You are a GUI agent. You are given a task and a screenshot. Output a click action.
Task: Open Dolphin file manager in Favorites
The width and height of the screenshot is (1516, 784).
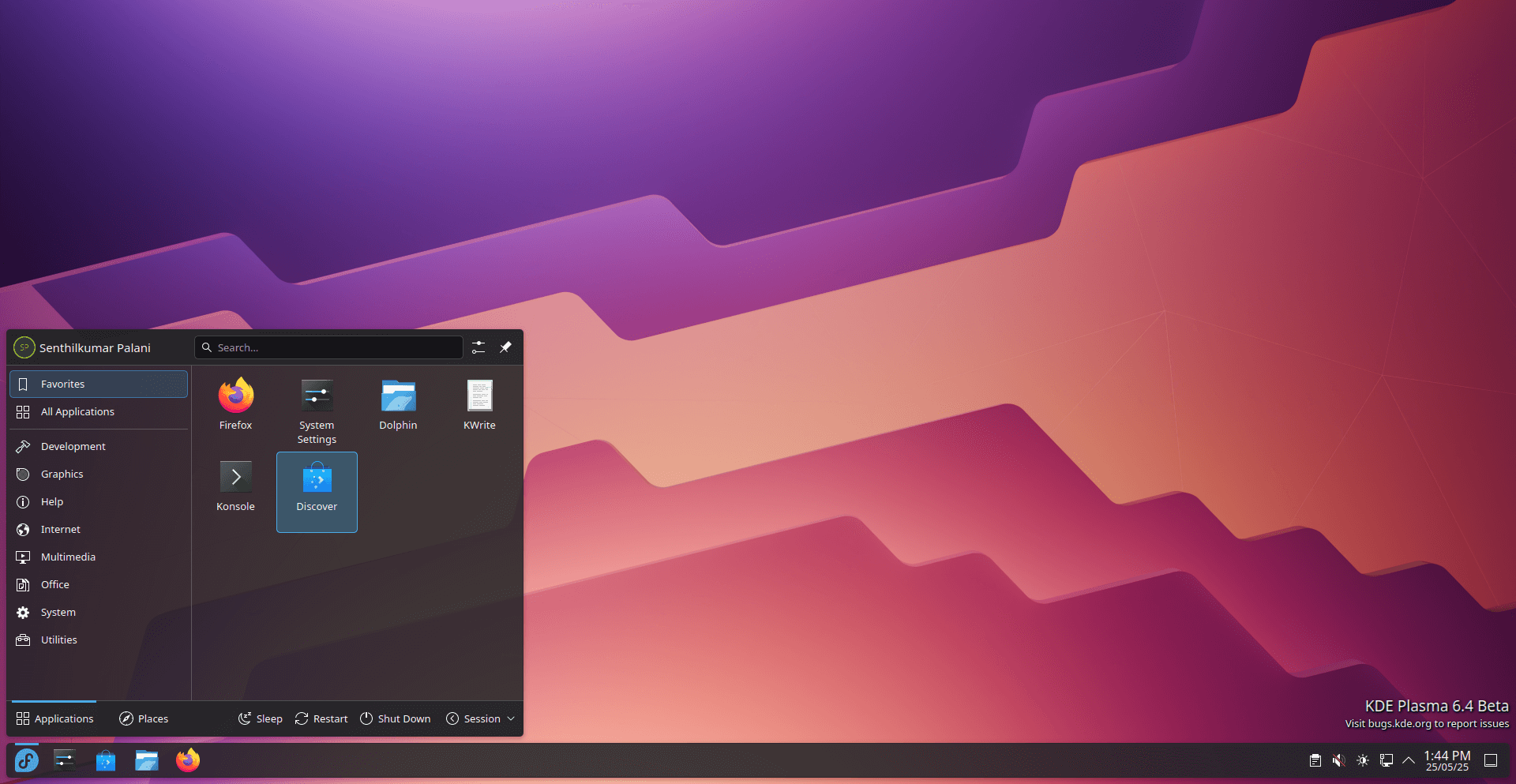398,406
